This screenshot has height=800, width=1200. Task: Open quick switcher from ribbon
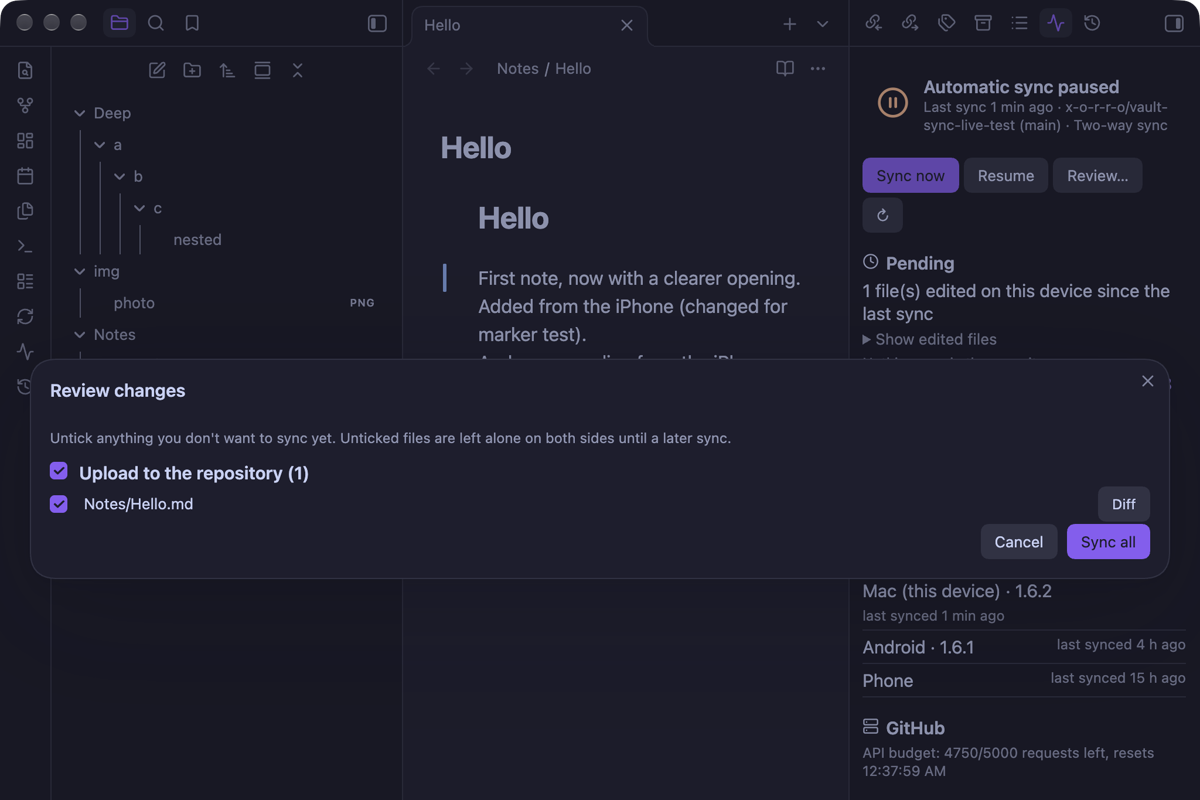pyautogui.click(x=25, y=70)
